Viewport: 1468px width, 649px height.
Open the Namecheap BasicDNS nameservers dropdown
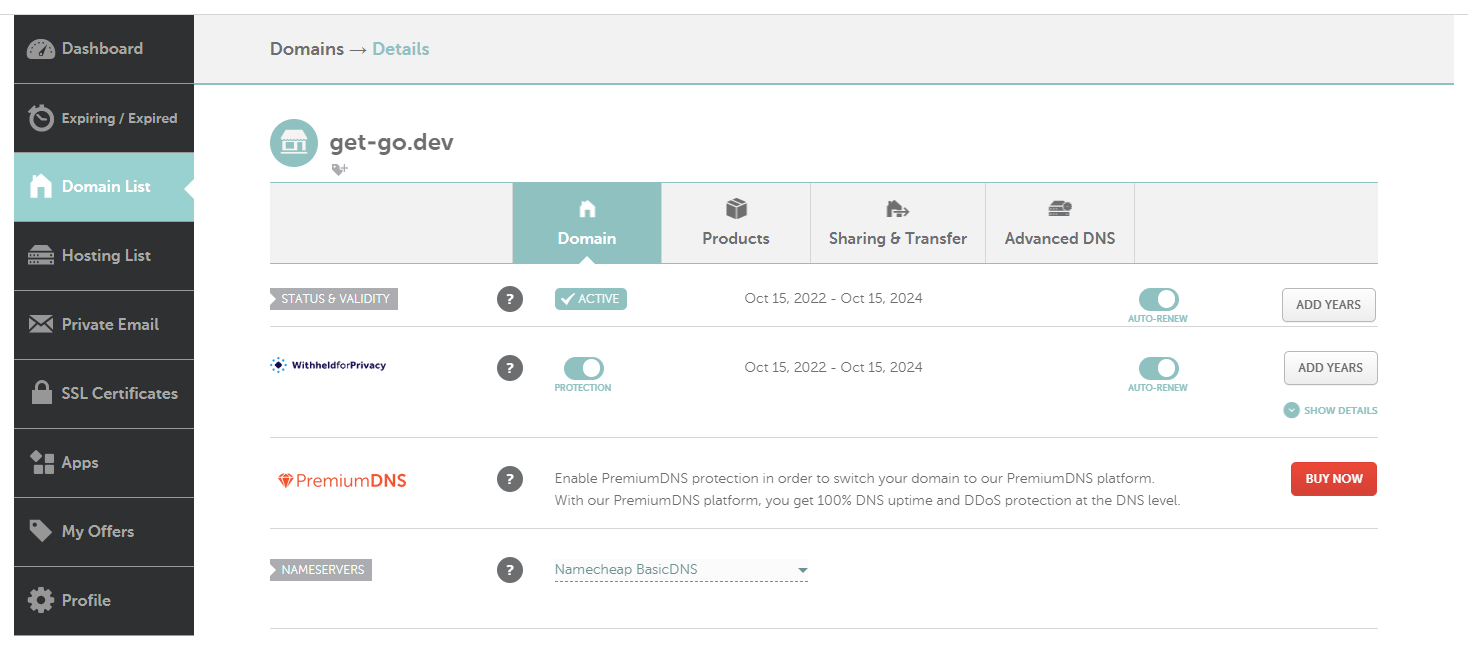click(x=681, y=570)
